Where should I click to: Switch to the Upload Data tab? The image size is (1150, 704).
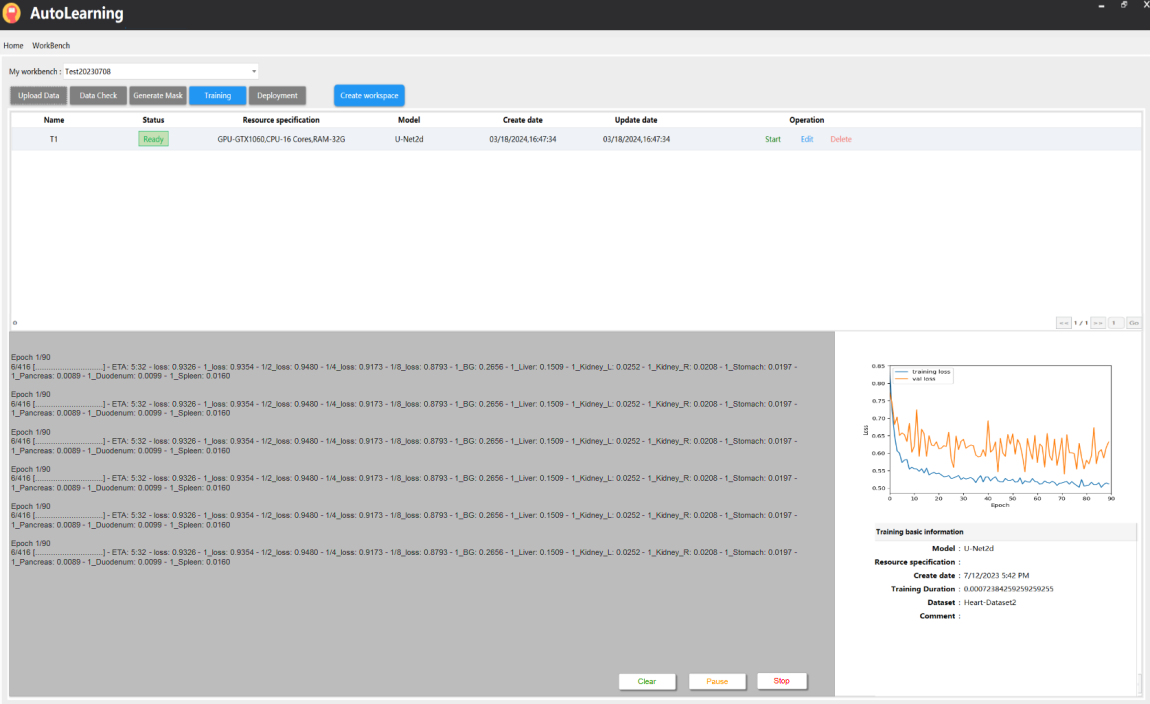click(x=39, y=95)
